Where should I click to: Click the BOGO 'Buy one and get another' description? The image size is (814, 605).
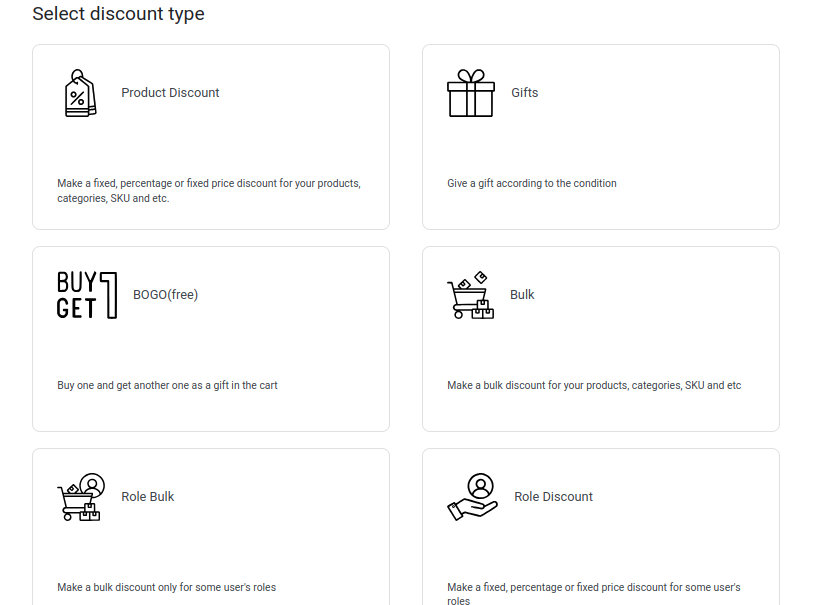click(x=167, y=386)
